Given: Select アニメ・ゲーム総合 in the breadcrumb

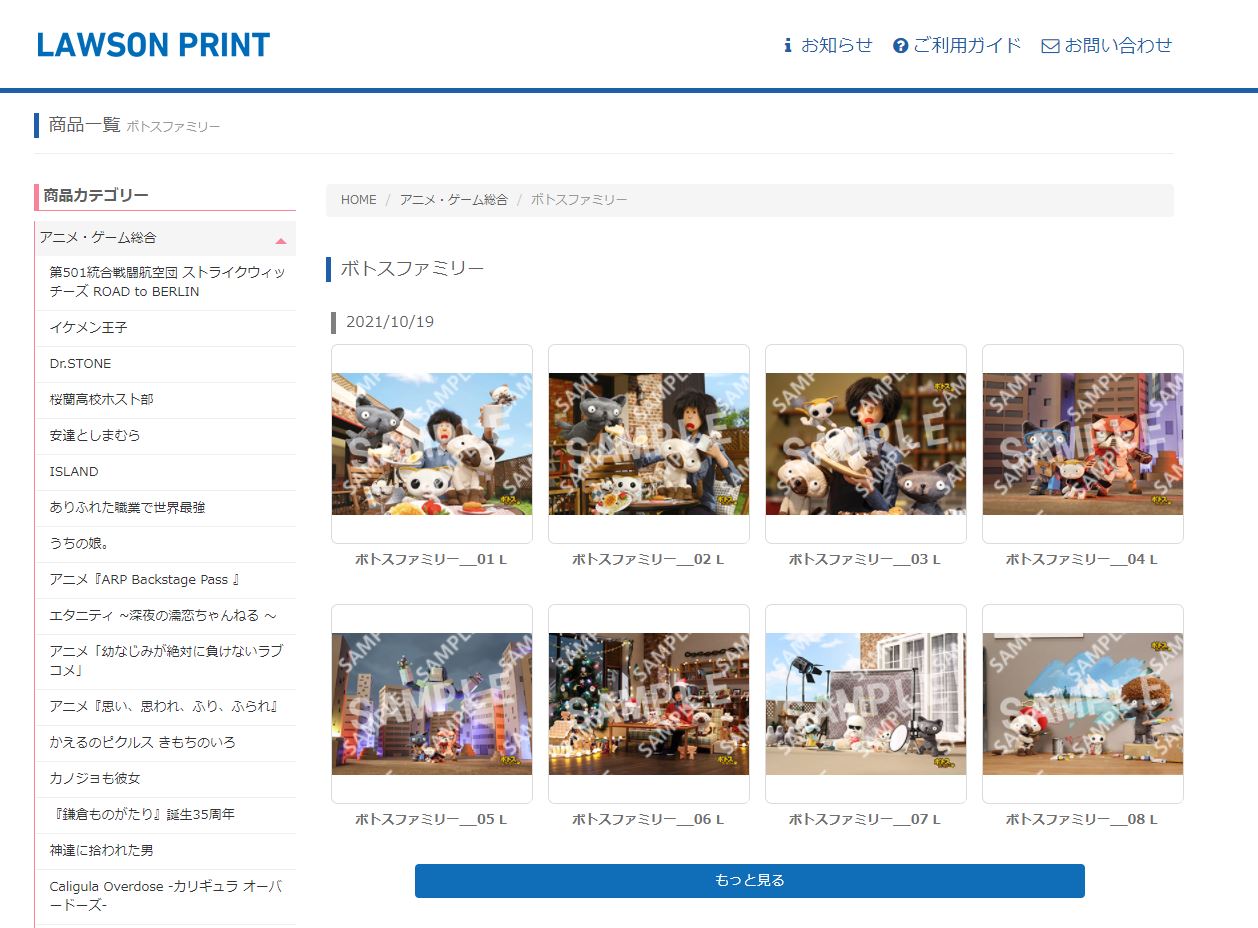Looking at the screenshot, I should [x=453, y=200].
